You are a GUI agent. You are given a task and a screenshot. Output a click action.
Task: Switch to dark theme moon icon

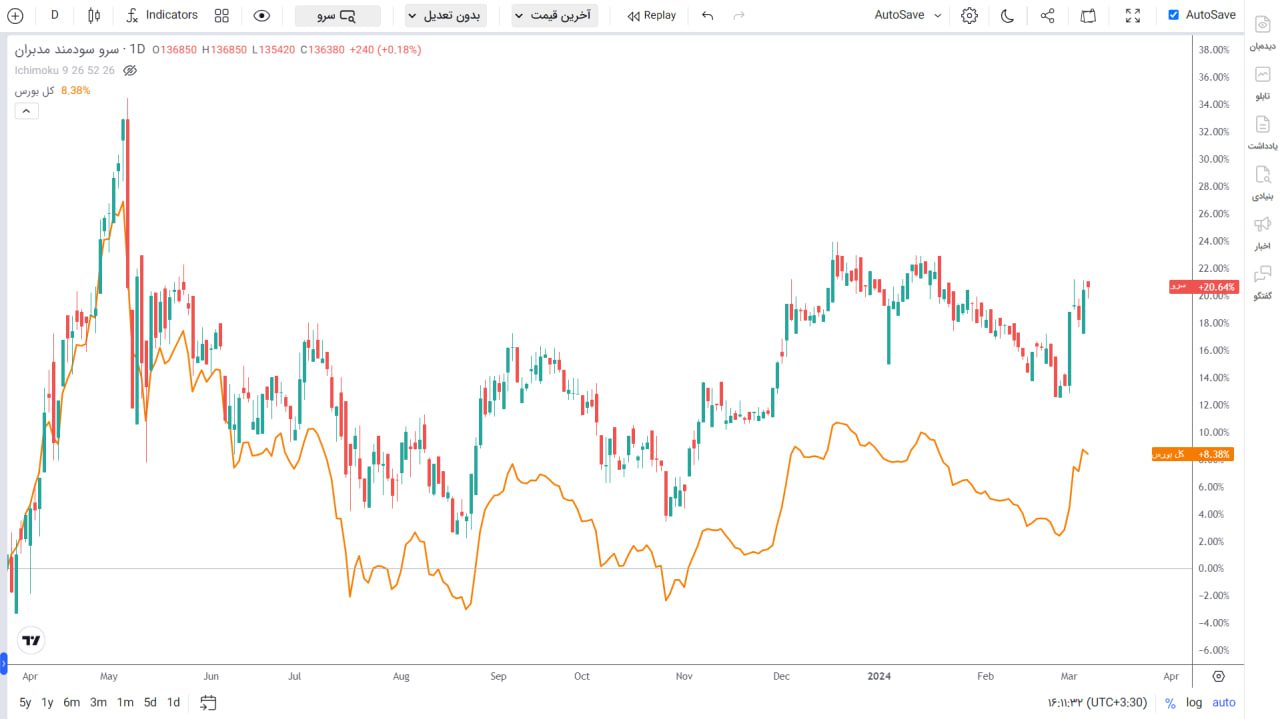[1007, 16]
